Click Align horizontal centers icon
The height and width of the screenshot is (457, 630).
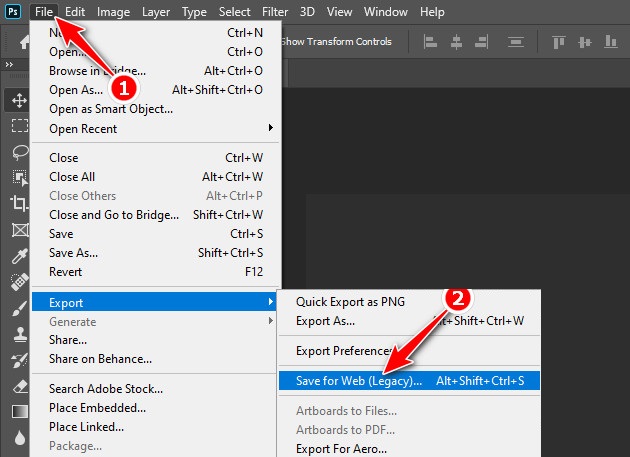coord(456,41)
